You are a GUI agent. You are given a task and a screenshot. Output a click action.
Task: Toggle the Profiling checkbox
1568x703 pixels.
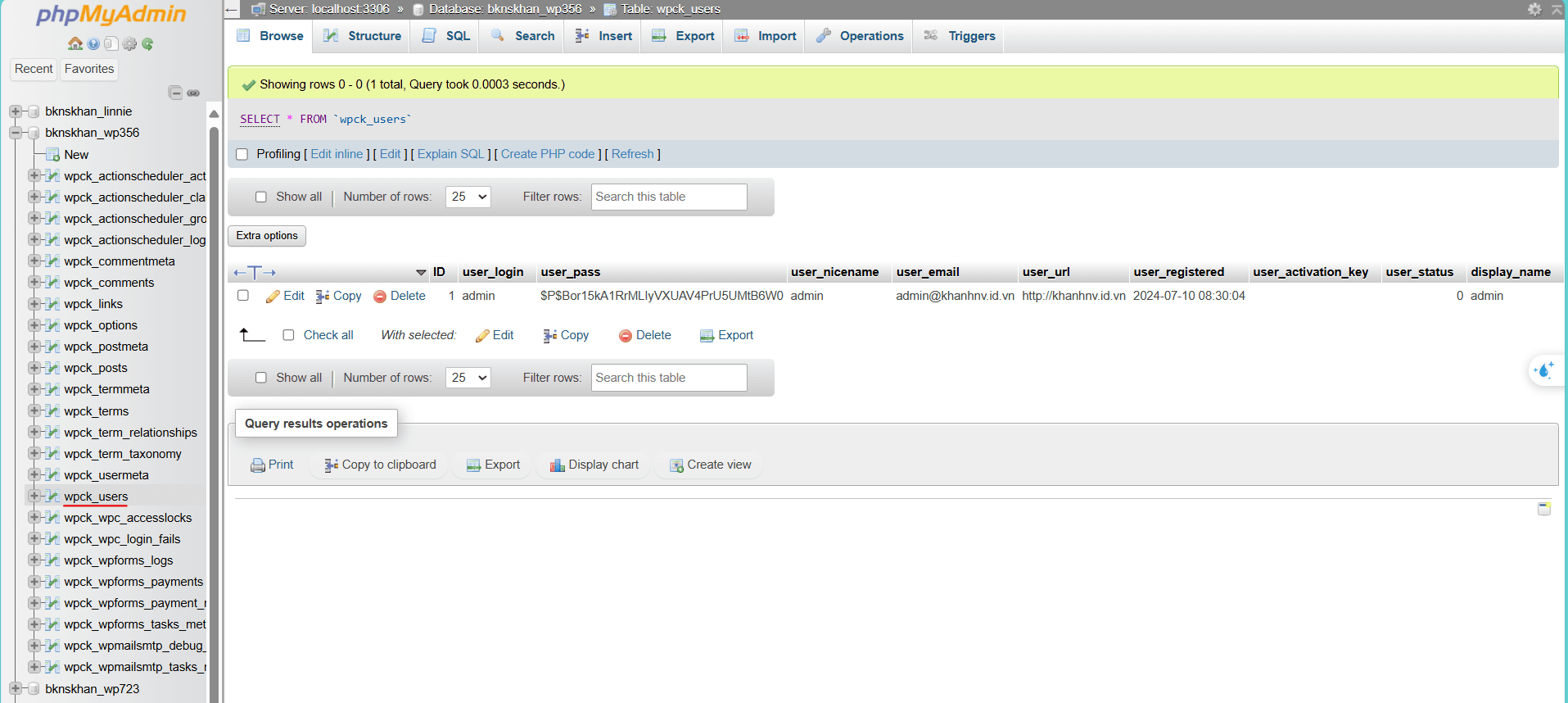(242, 154)
